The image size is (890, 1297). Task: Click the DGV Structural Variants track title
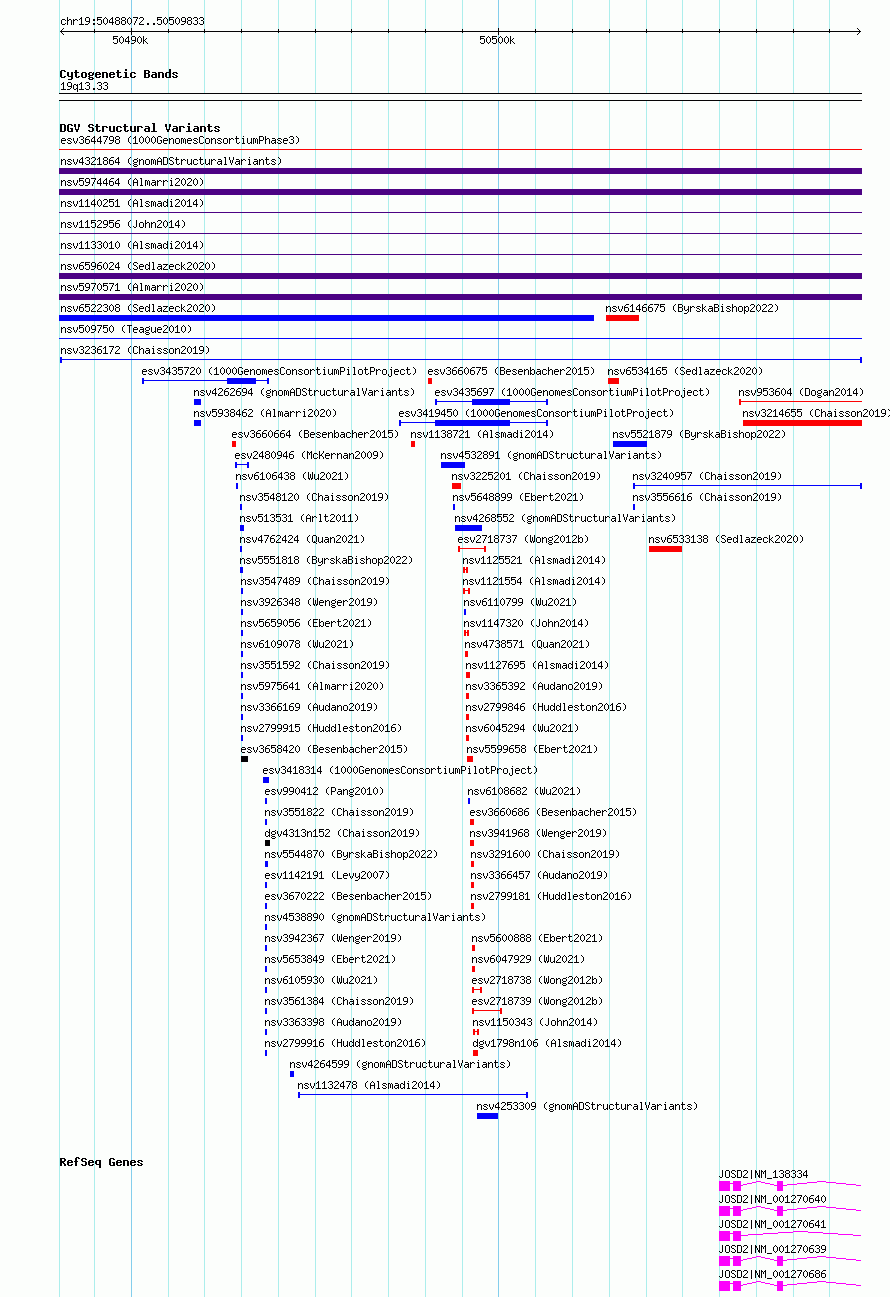tap(139, 128)
